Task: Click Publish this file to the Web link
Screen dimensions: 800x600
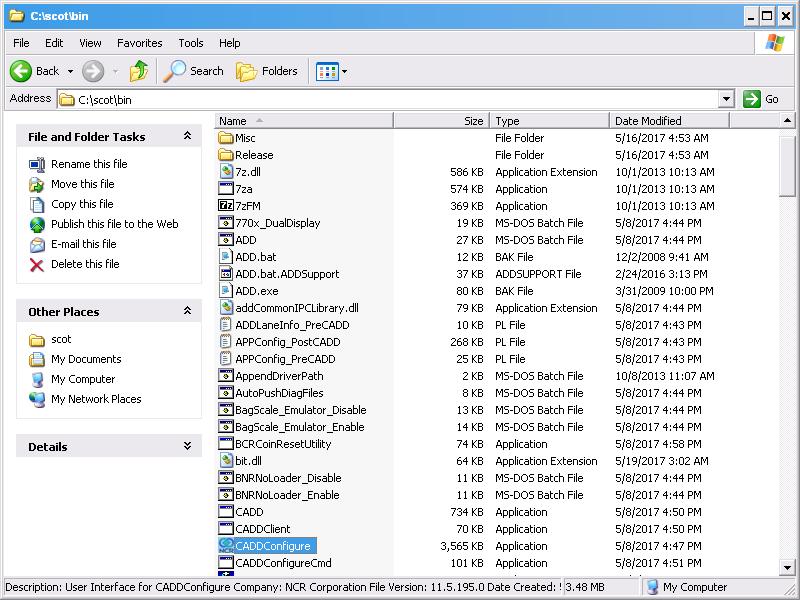Action: (115, 224)
